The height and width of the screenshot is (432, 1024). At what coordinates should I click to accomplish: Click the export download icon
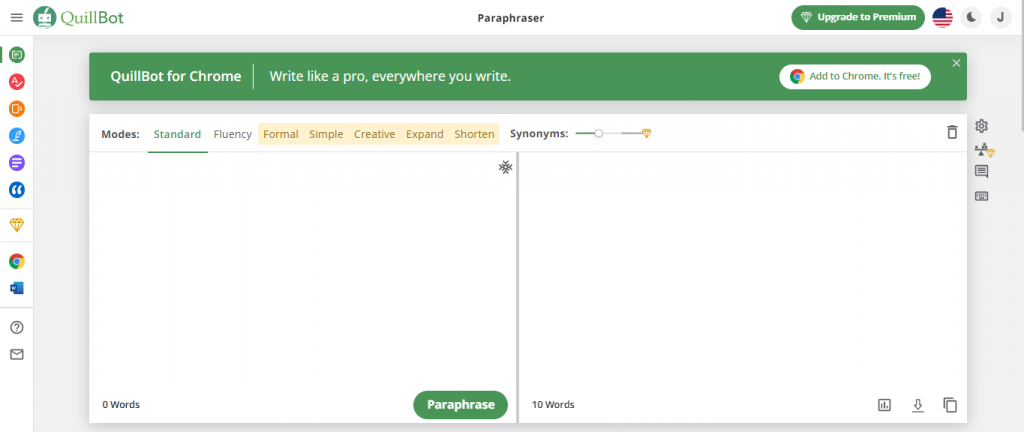coord(918,405)
